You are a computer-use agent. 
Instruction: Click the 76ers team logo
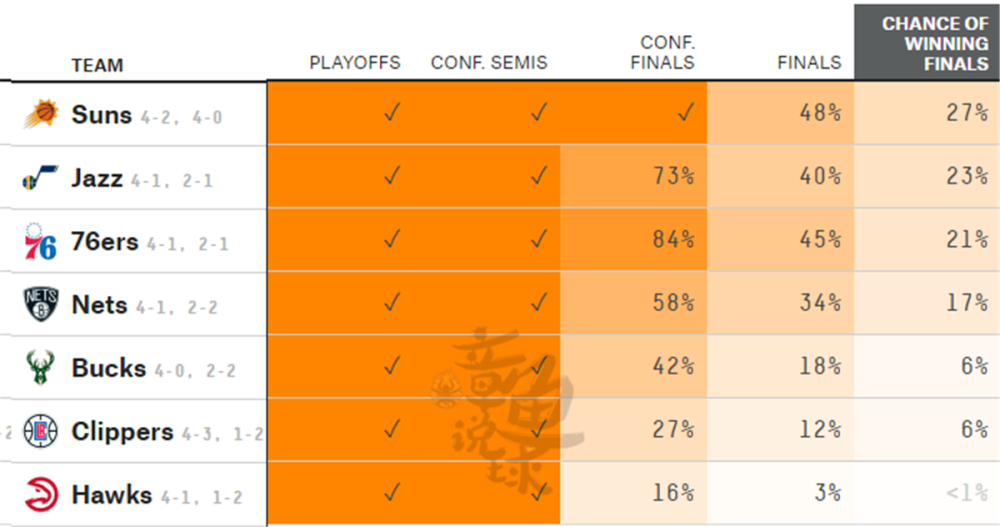click(40, 241)
